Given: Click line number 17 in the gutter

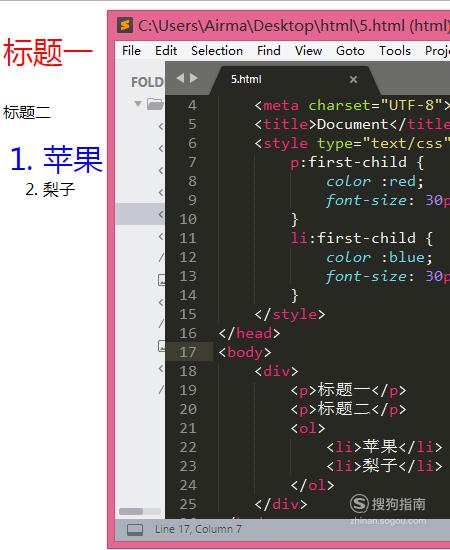Looking at the screenshot, I should (x=188, y=352).
